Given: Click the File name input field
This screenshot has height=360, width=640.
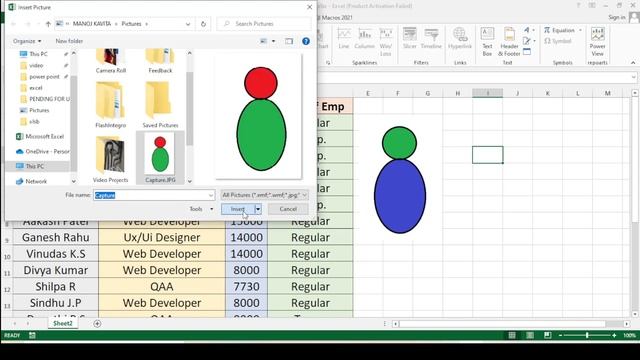Looking at the screenshot, I should (x=150, y=195).
